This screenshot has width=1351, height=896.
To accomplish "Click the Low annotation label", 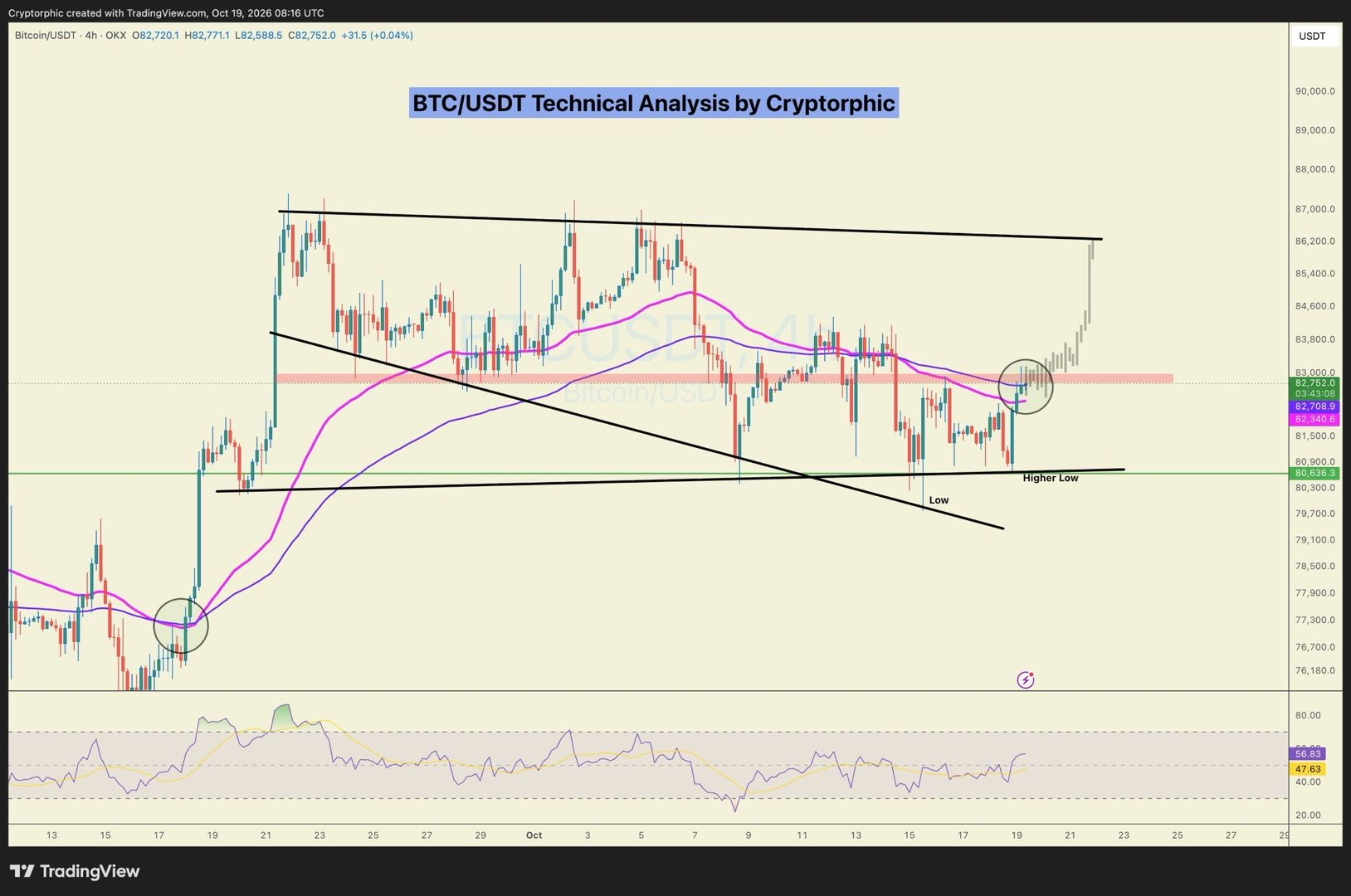I will click(x=939, y=500).
